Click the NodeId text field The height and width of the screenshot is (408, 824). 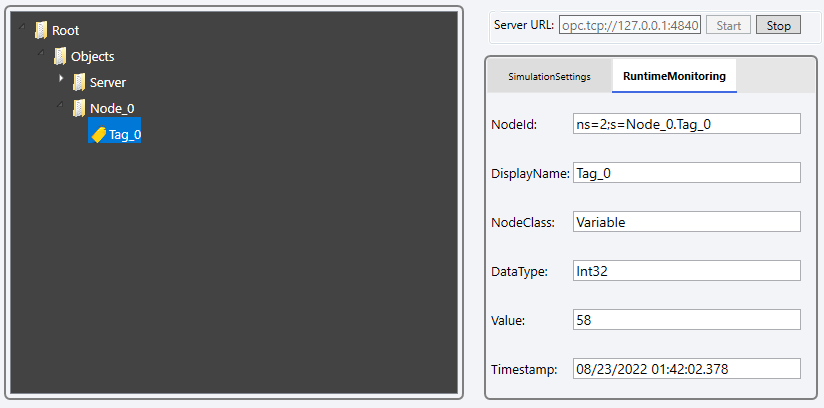coord(686,124)
